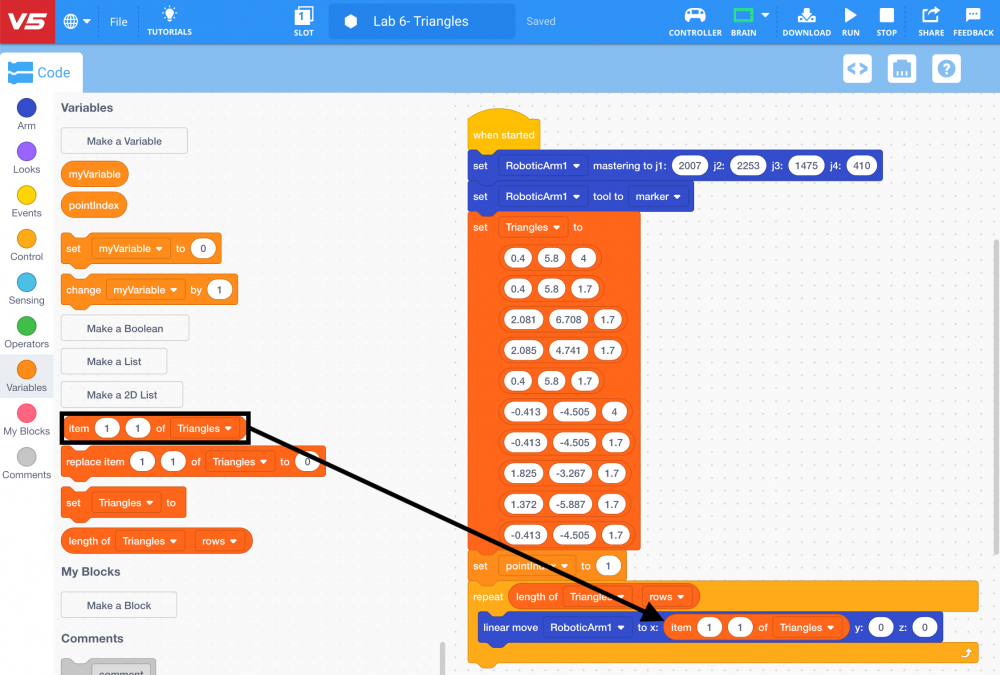Open the Slot selector
This screenshot has height=675, width=1000.
(303, 20)
